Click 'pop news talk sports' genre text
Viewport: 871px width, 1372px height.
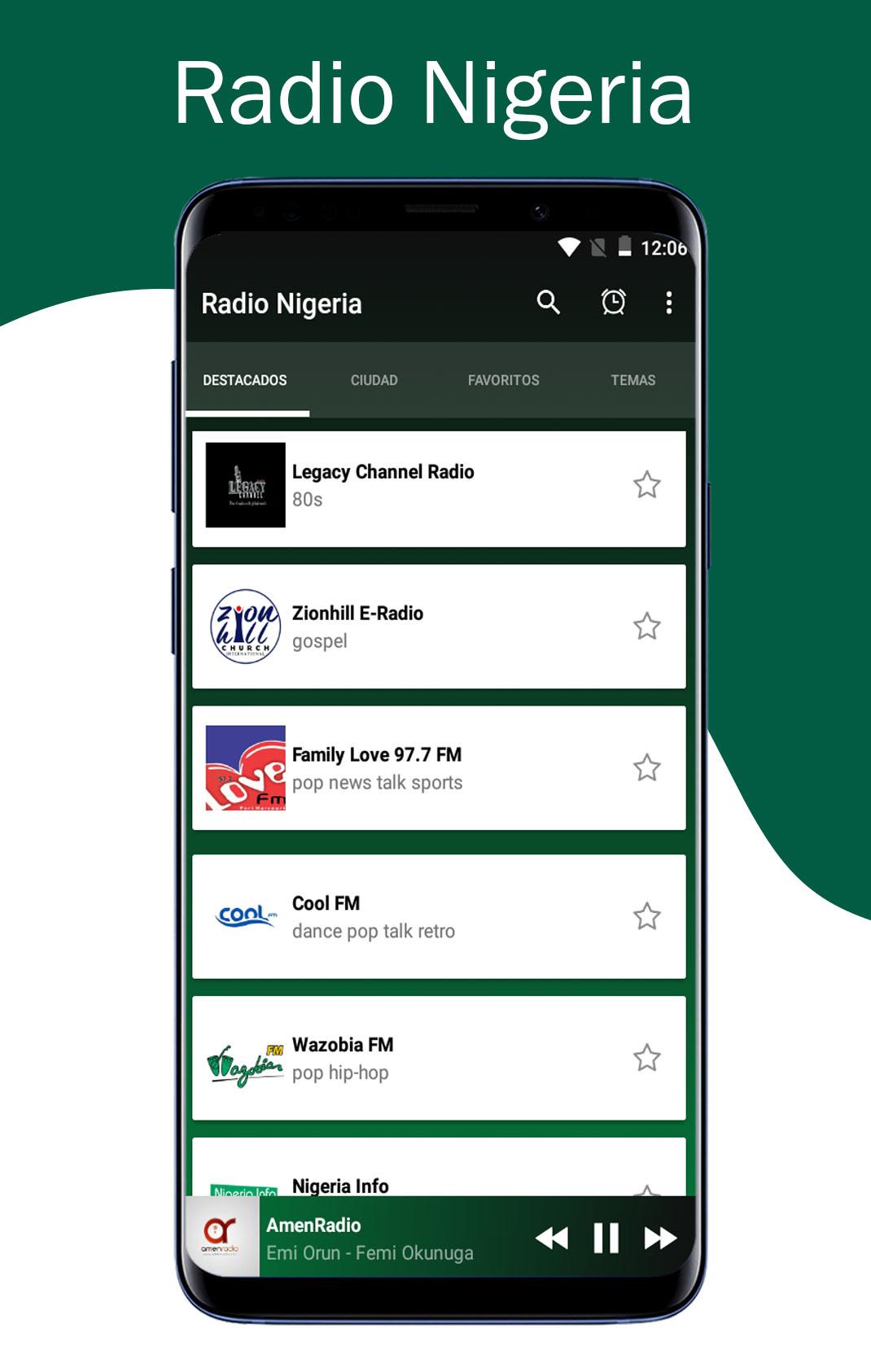(378, 783)
